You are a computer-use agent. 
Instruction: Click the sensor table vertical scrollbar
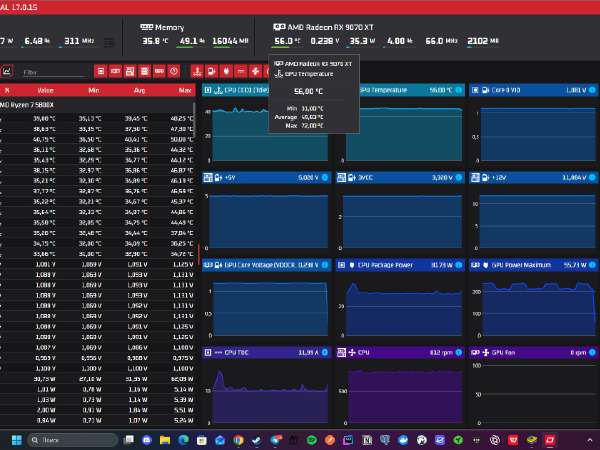tap(194, 119)
